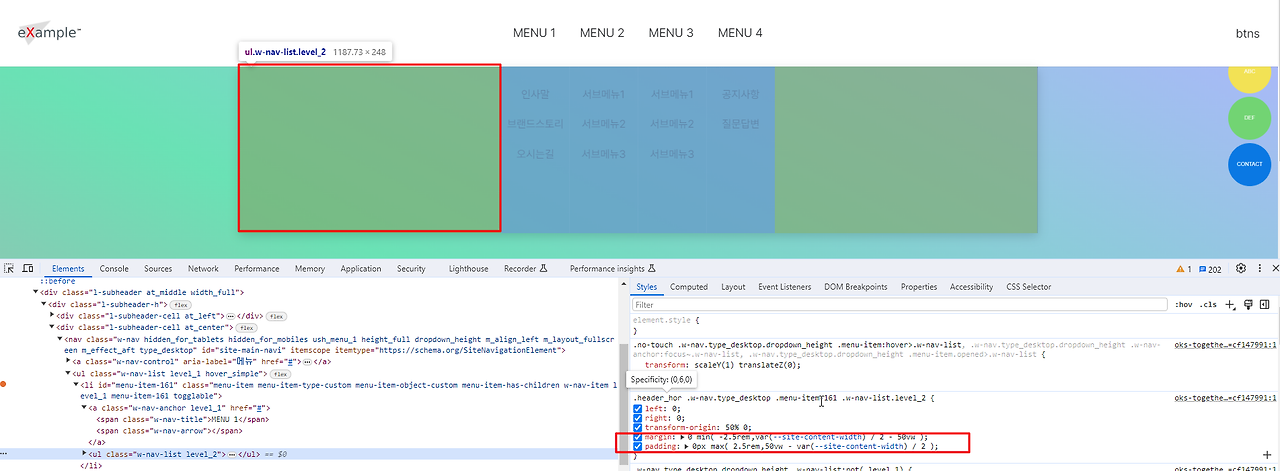Expand the l-subheader-cell at_left div node

pyautogui.click(x=54, y=315)
